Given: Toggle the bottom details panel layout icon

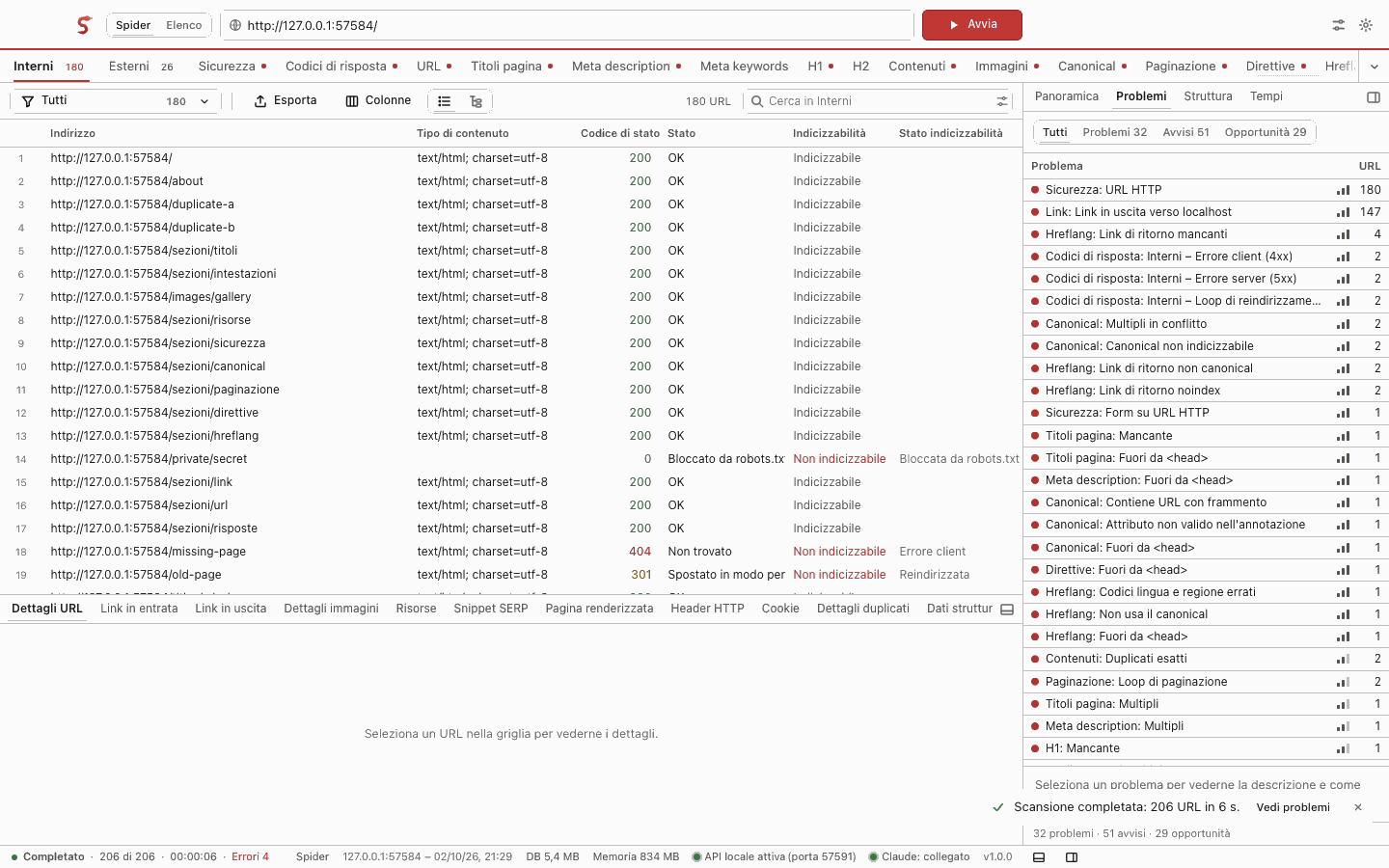Looking at the screenshot, I should [x=1007, y=610].
